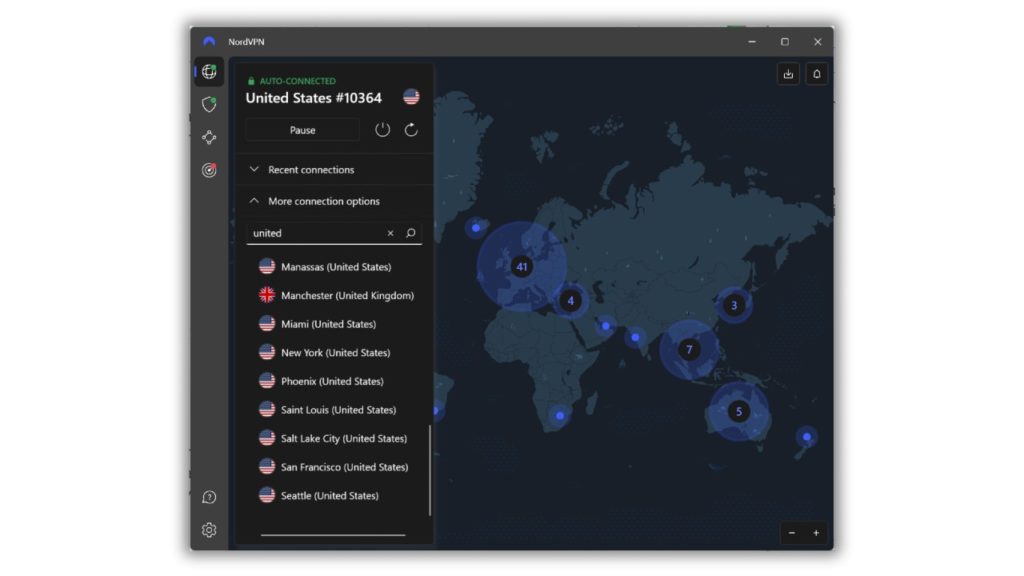Click the Manchester UK flag icon
The width and height of the screenshot is (1024, 576).
tap(266, 295)
